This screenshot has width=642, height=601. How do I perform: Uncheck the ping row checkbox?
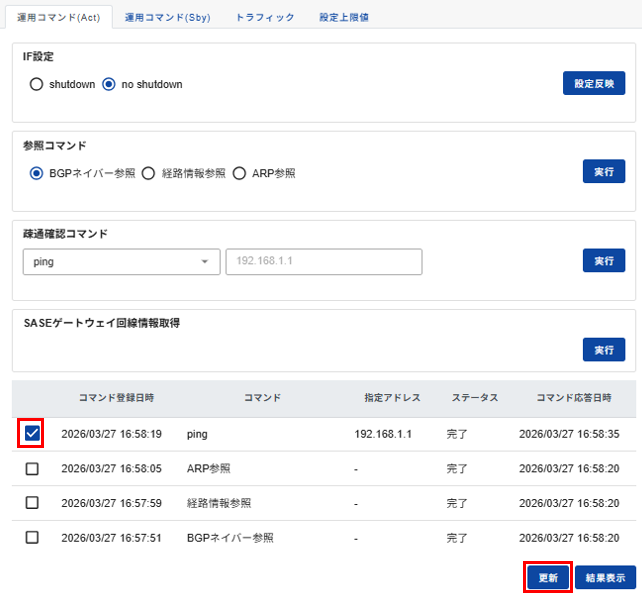point(32,434)
